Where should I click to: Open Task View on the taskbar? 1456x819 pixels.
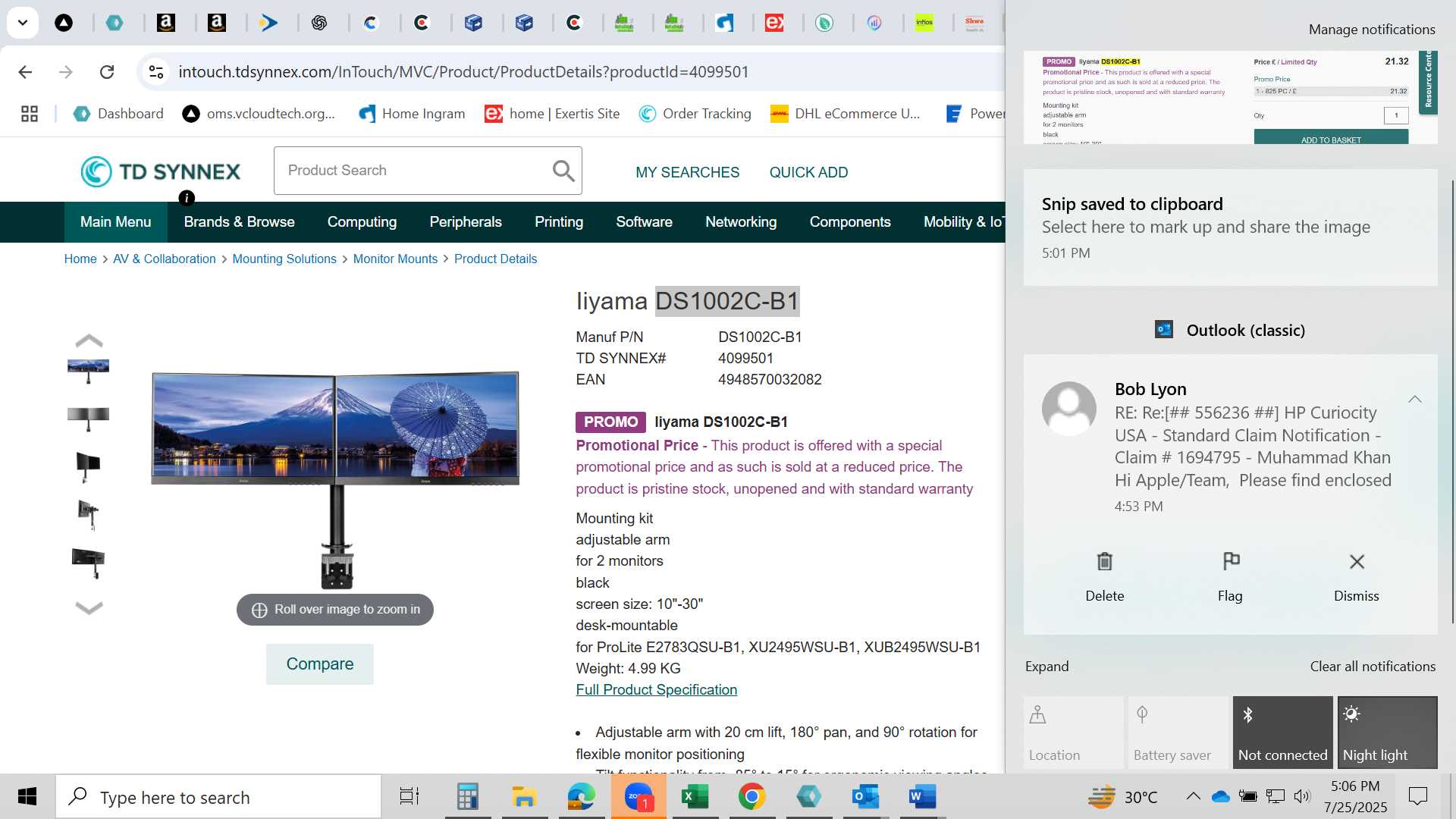[x=409, y=797]
